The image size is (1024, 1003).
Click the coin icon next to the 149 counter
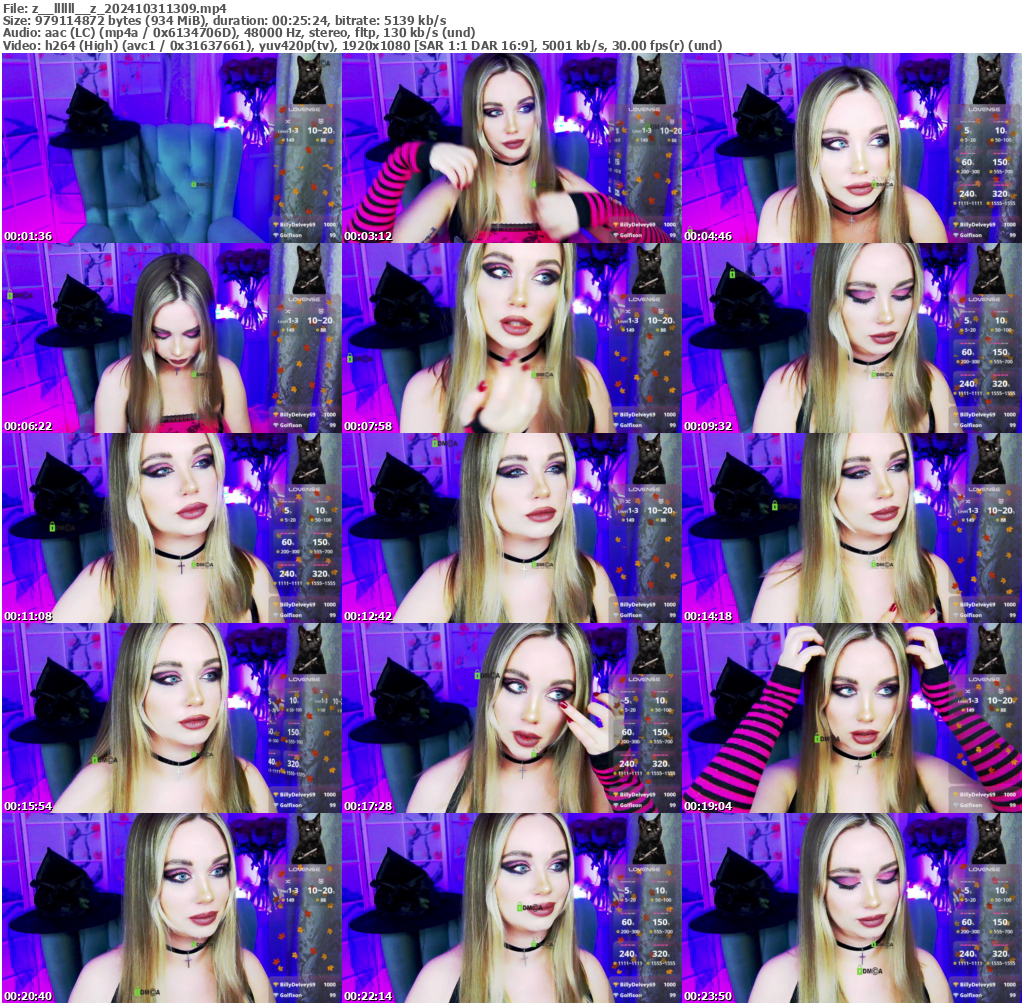(x=283, y=139)
